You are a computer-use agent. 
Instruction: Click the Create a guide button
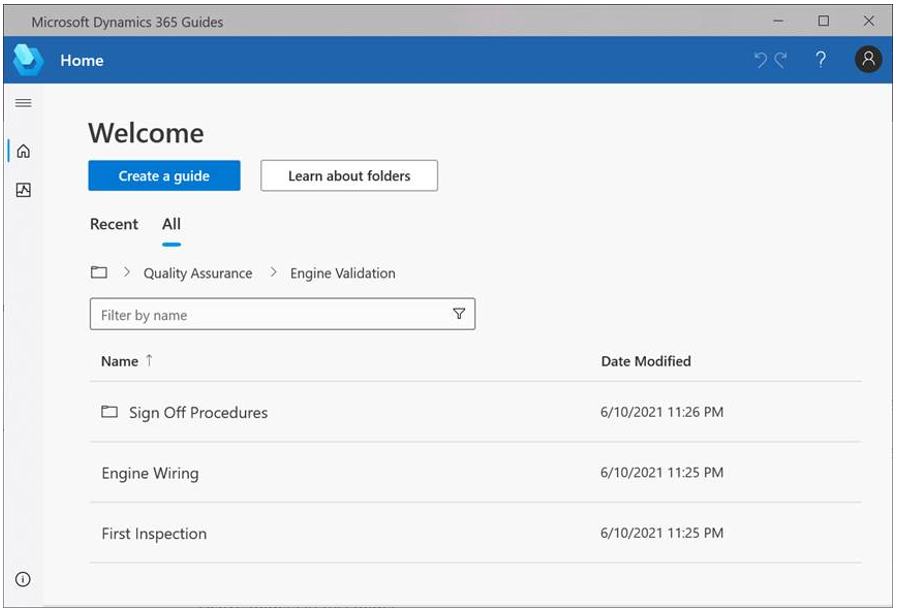coord(164,175)
